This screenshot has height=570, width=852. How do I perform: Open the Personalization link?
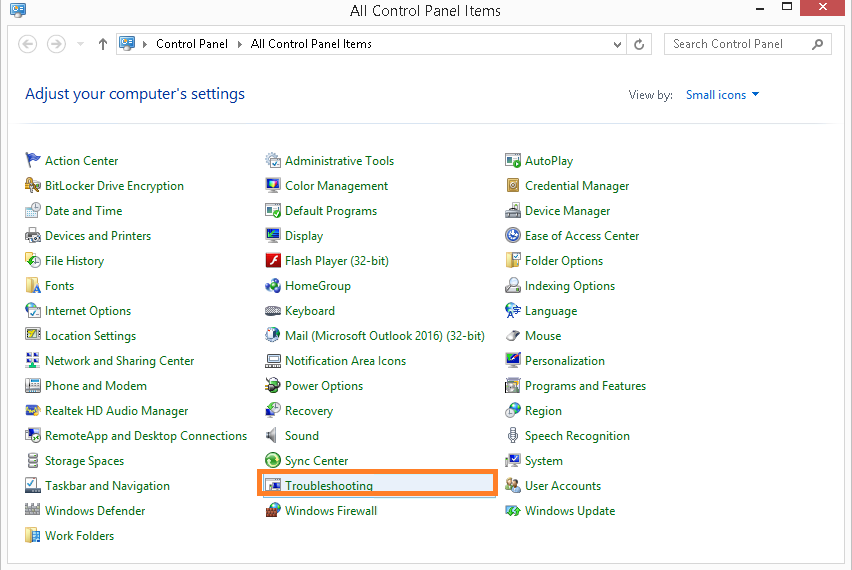coord(565,361)
